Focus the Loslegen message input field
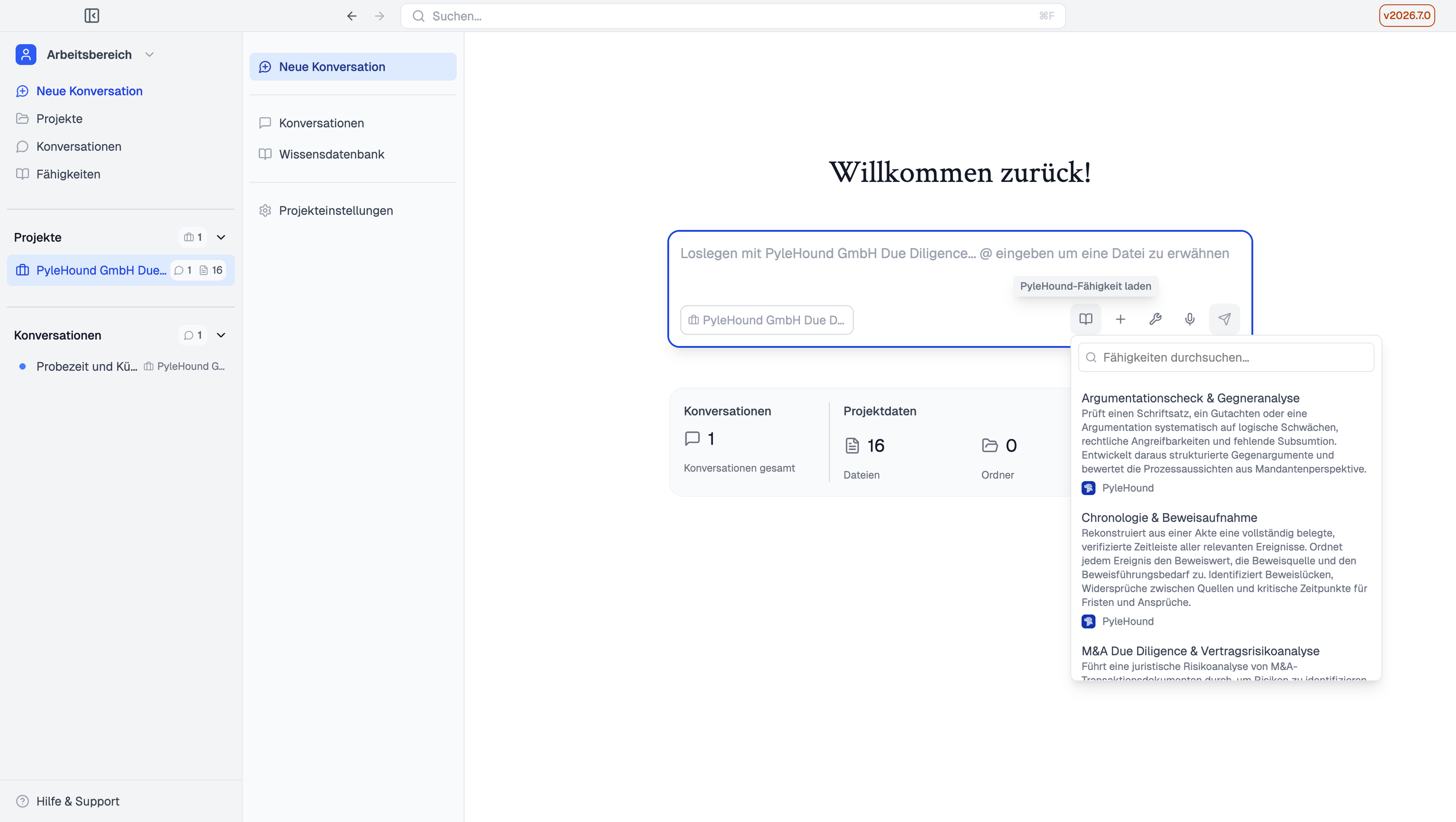 [955, 254]
